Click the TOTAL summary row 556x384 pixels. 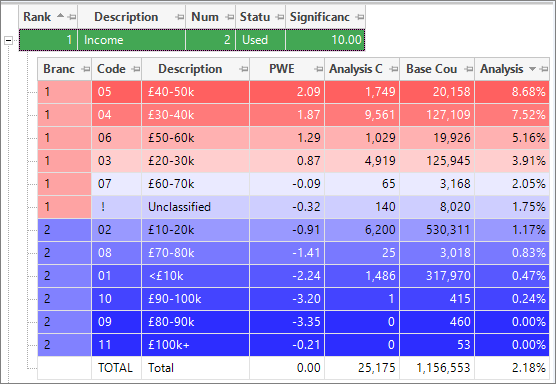click(294, 368)
